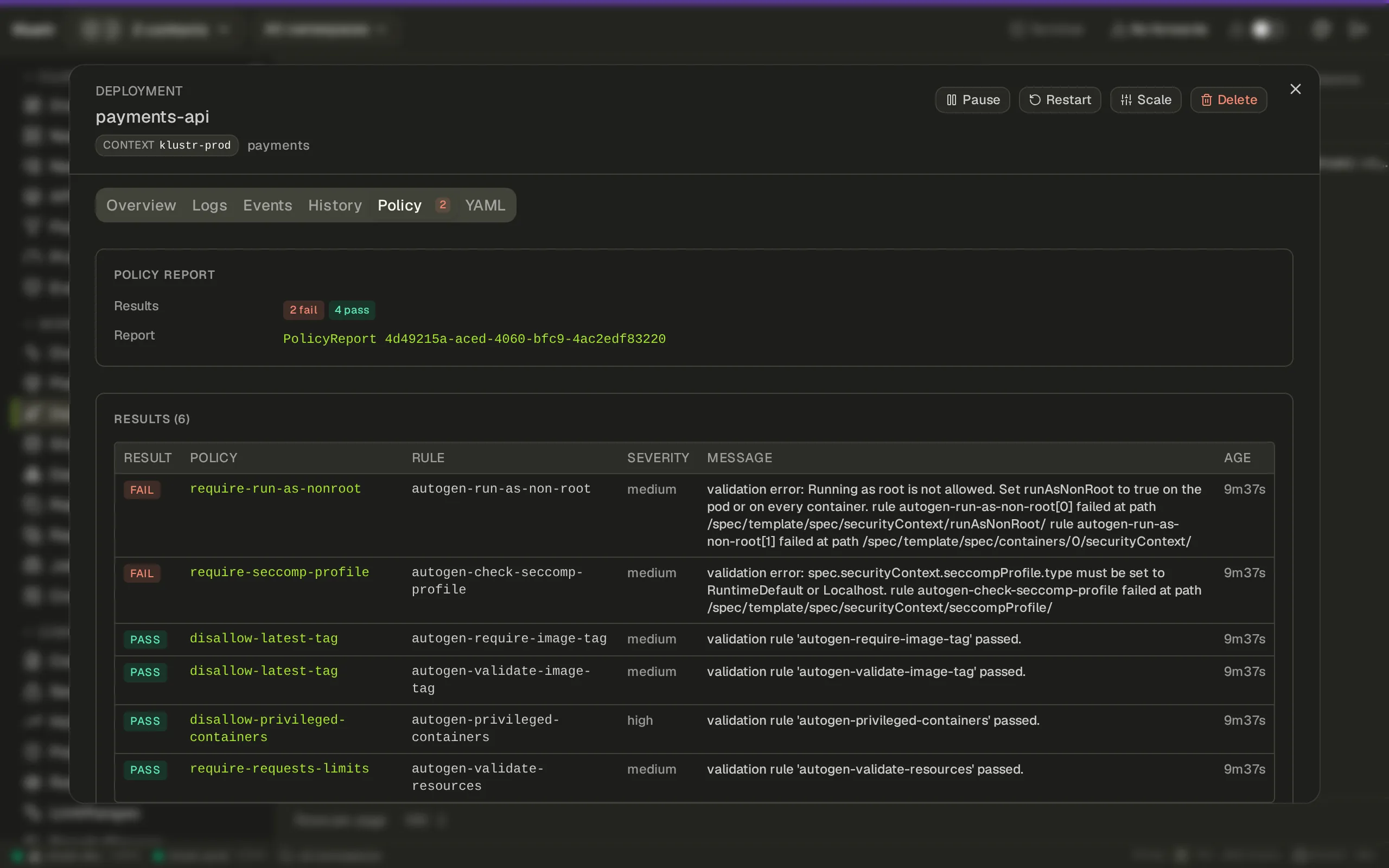Click the RESULT column header
Screen dimensions: 1389x868
coord(148,457)
